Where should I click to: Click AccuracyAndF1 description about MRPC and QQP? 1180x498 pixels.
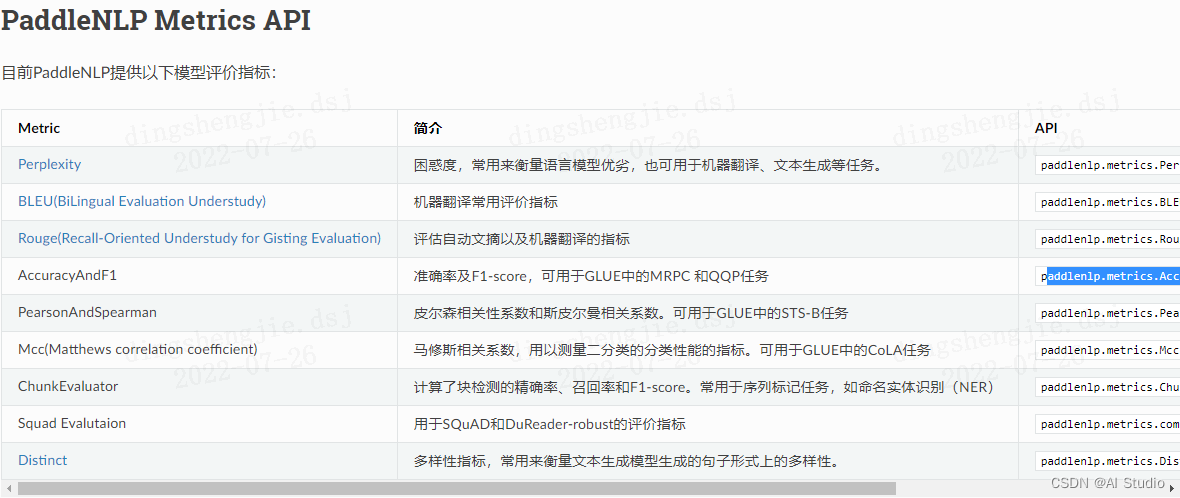click(x=591, y=276)
